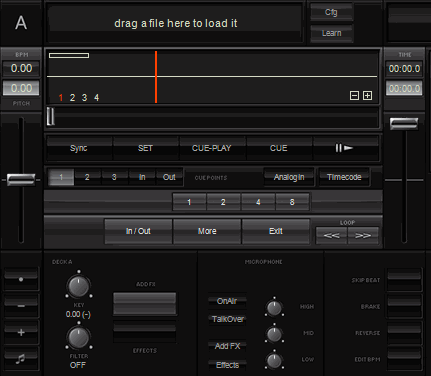Viewport: 431px width, 376px height.
Task: Click the FILTER knob on deck A
Action: click(79, 337)
